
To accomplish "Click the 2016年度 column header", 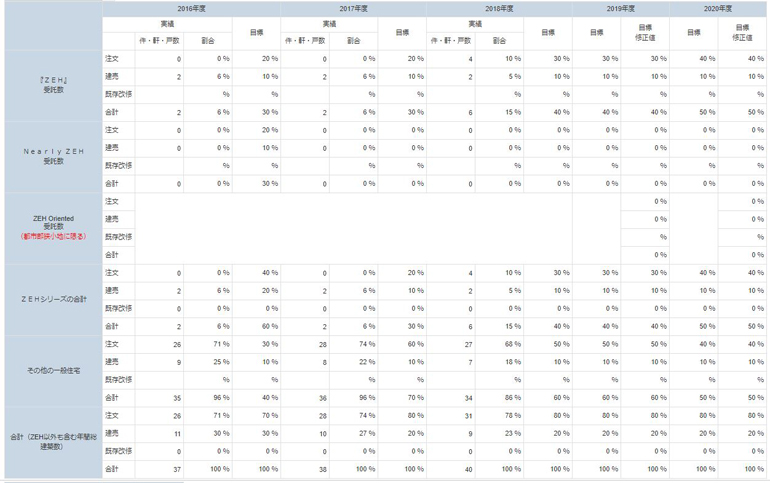I will (x=192, y=9).
